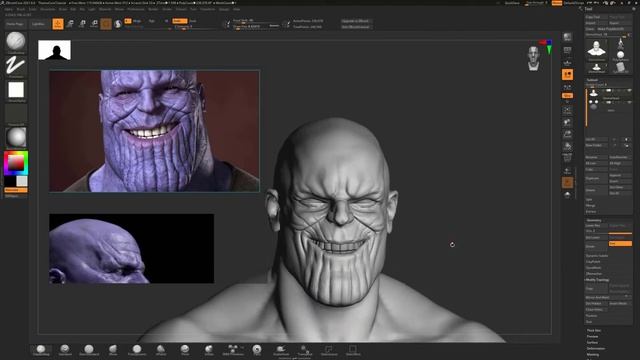Open the Brush menu

(20, 9)
